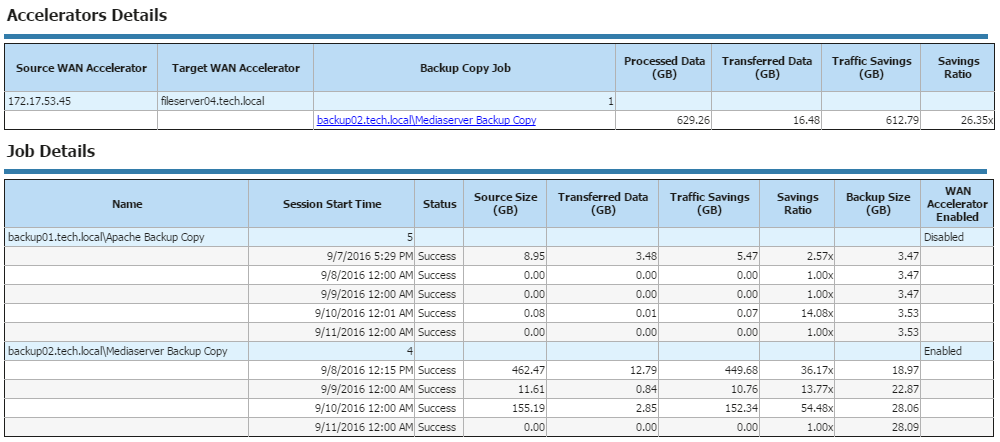Select the 629.26 processed data value

point(663,120)
